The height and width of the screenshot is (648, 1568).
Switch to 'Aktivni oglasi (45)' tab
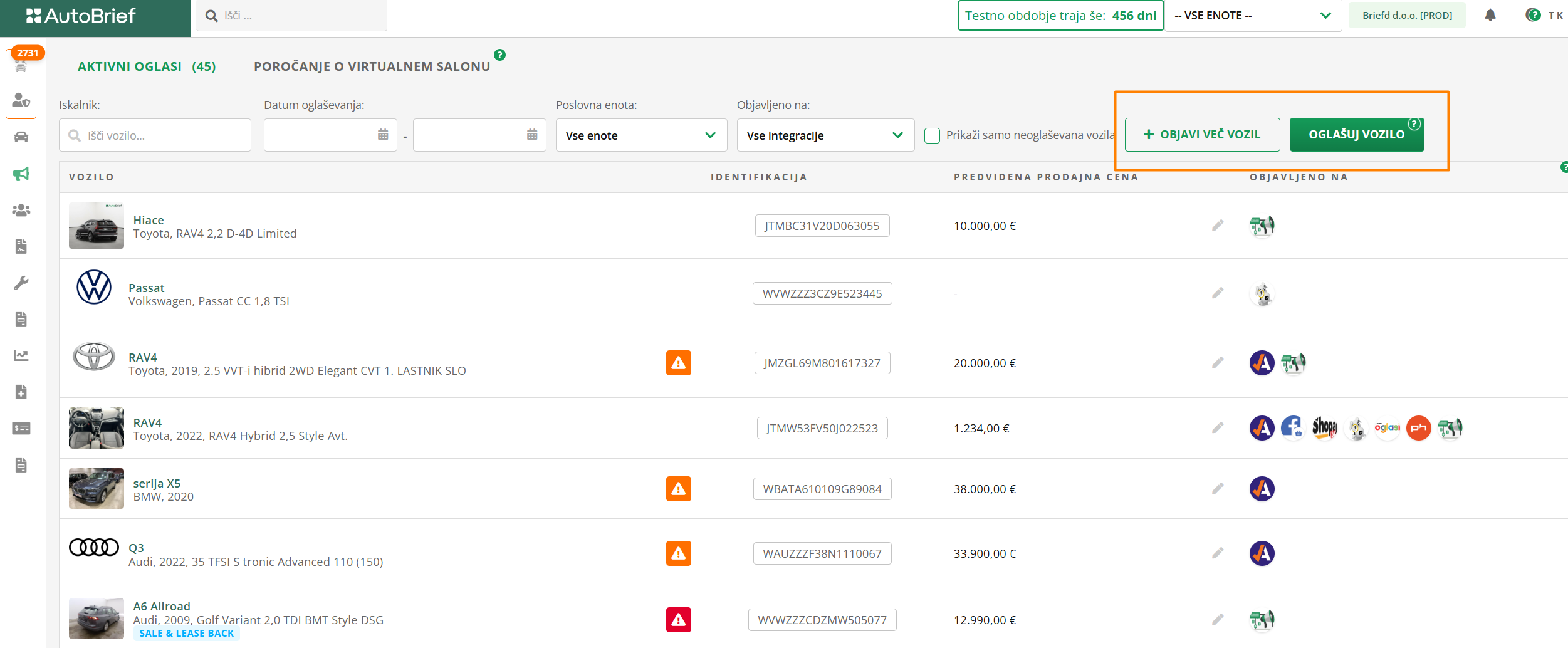[x=147, y=66]
